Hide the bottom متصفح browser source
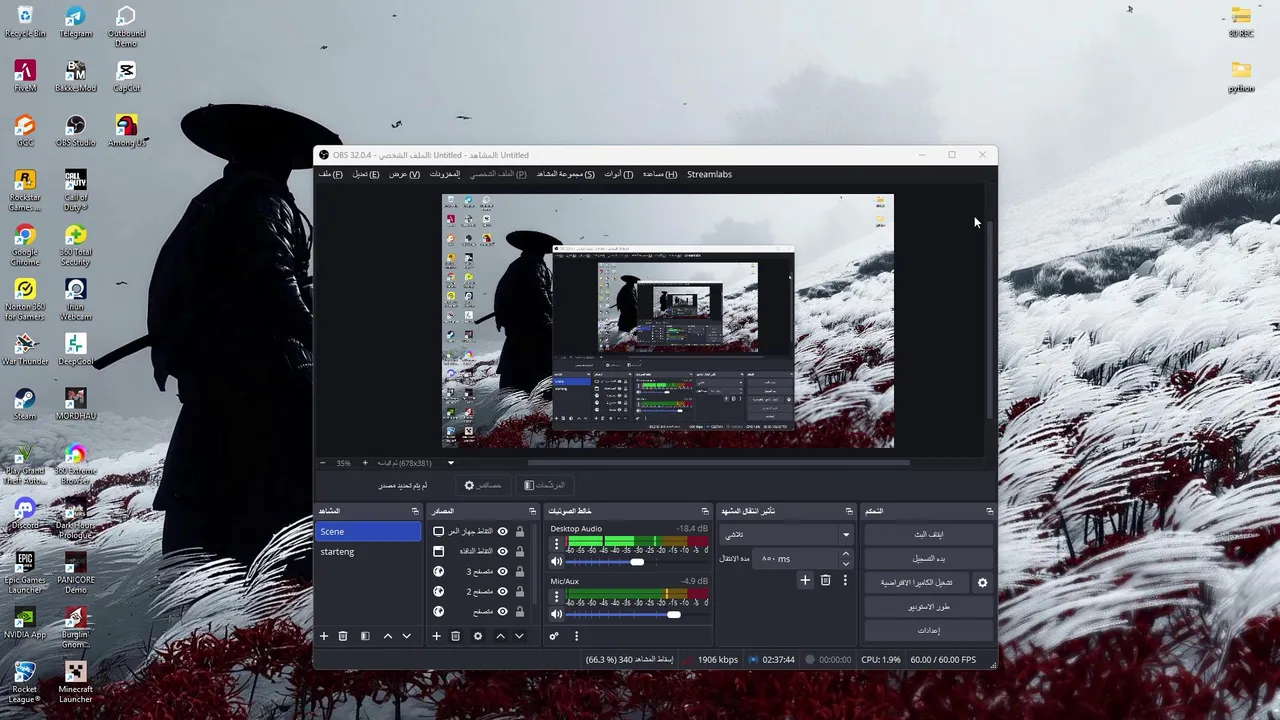This screenshot has width=1280, height=720. click(503, 612)
